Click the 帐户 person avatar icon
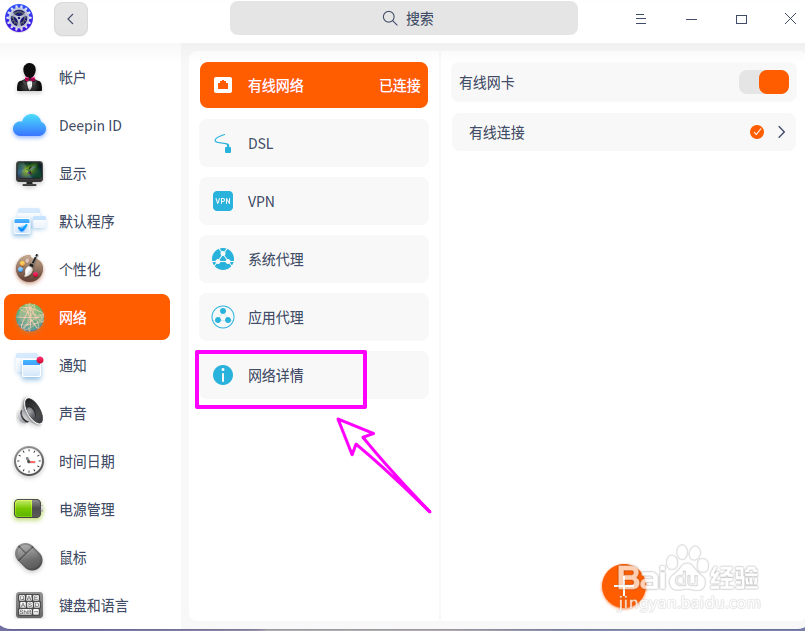The image size is (805, 631). click(x=29, y=78)
